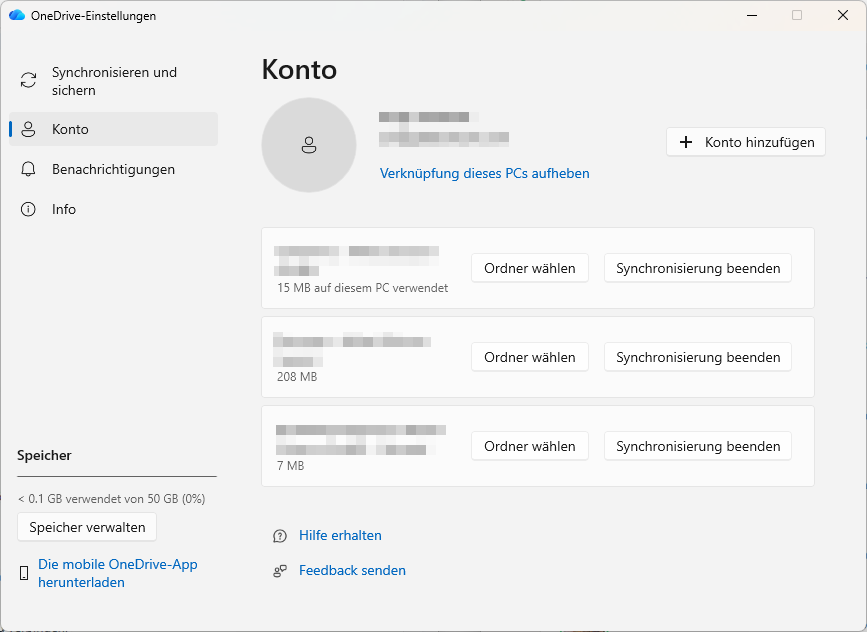Open the Die mobile OneDrive-App herunterladen link

117,573
